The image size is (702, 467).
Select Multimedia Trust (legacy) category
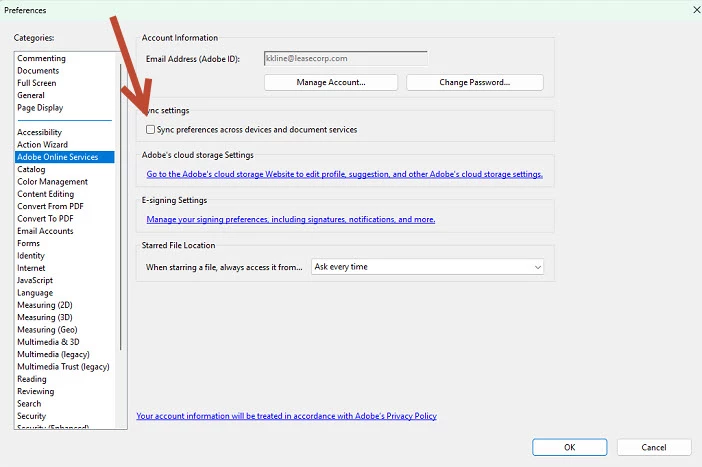tap(63, 367)
